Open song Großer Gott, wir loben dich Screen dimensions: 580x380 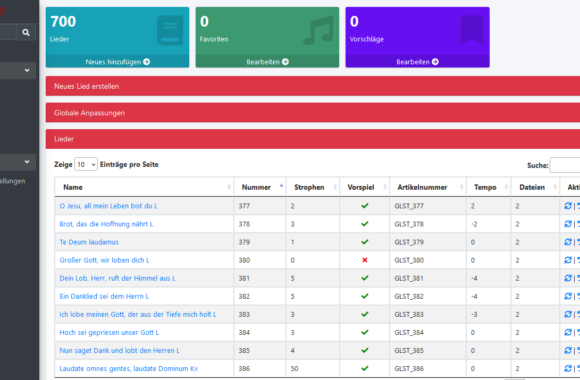(105, 260)
